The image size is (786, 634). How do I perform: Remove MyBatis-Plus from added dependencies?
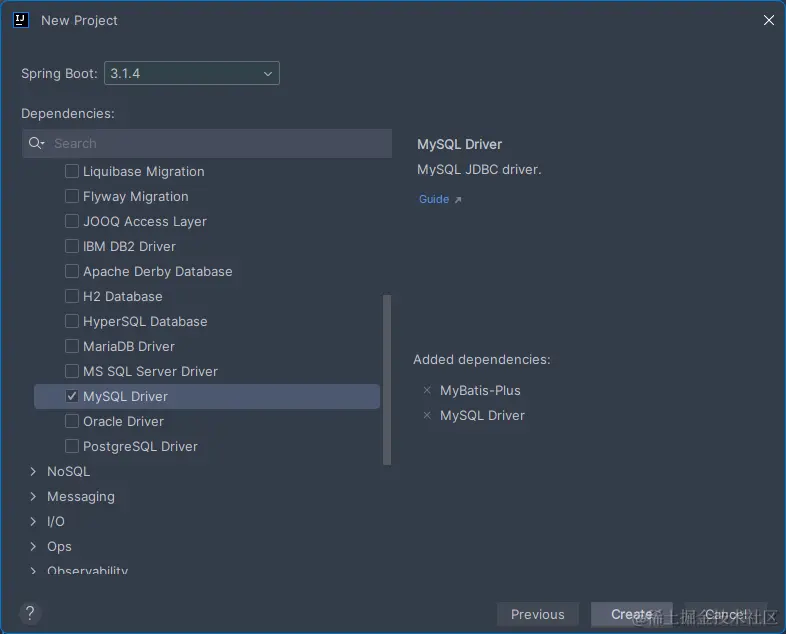427,390
